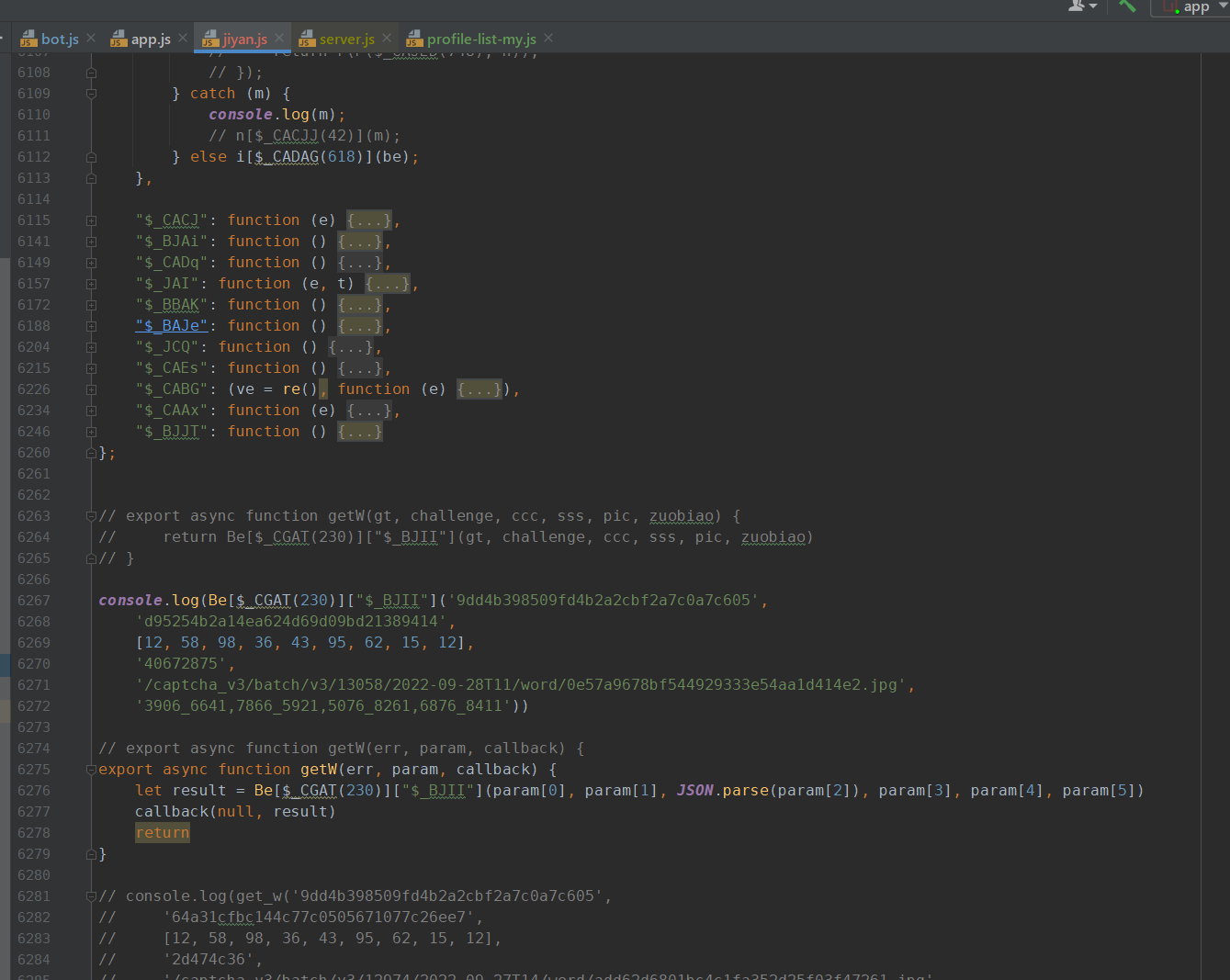1230x980 pixels.
Task: Click the coordinates string '3906_6641,7866_5921,...'
Action: (323, 706)
